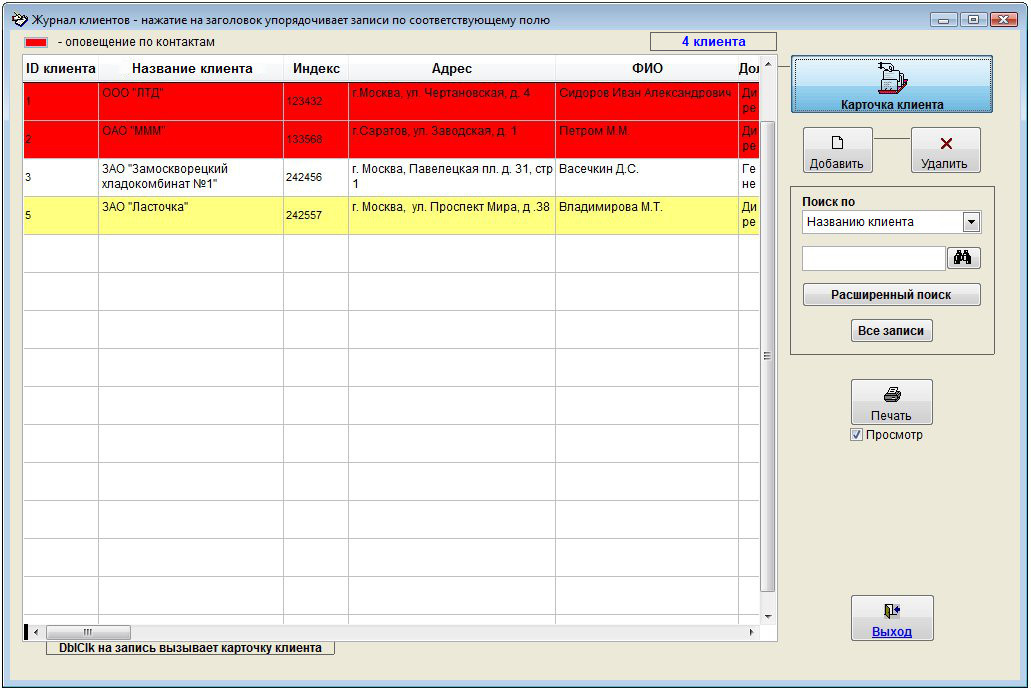Open the Карточка клиента button
Viewport: 1031px width, 691px height.
[x=892, y=85]
